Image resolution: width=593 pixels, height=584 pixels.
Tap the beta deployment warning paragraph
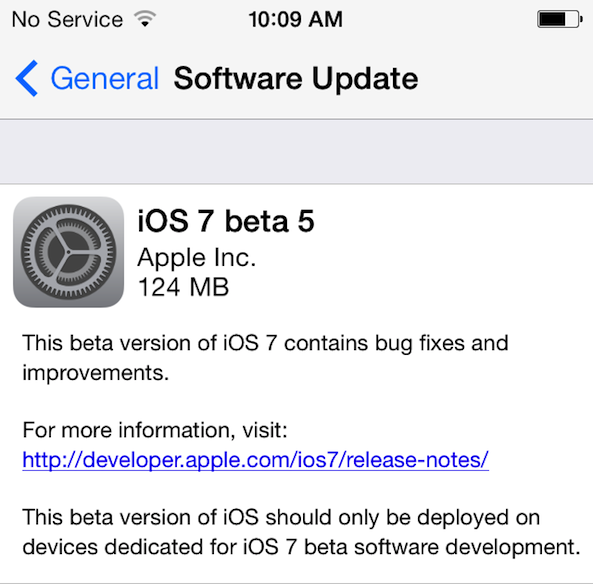point(301,532)
